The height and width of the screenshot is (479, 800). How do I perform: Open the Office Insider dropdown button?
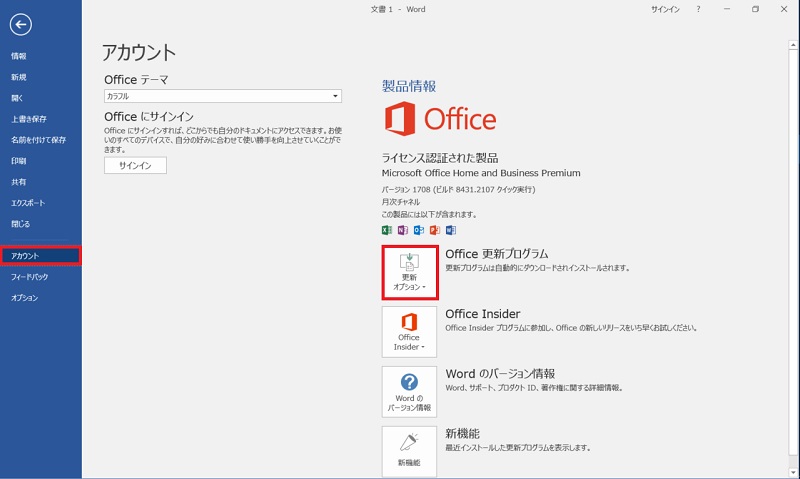(409, 332)
